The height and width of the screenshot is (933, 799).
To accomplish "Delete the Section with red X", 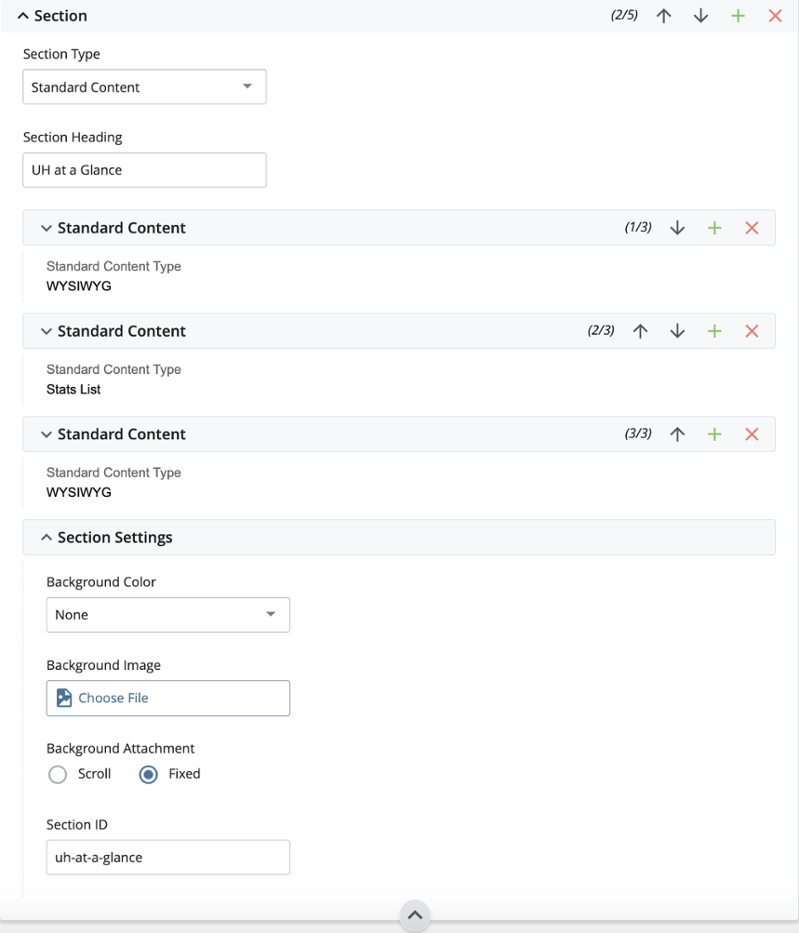I will coord(775,16).
